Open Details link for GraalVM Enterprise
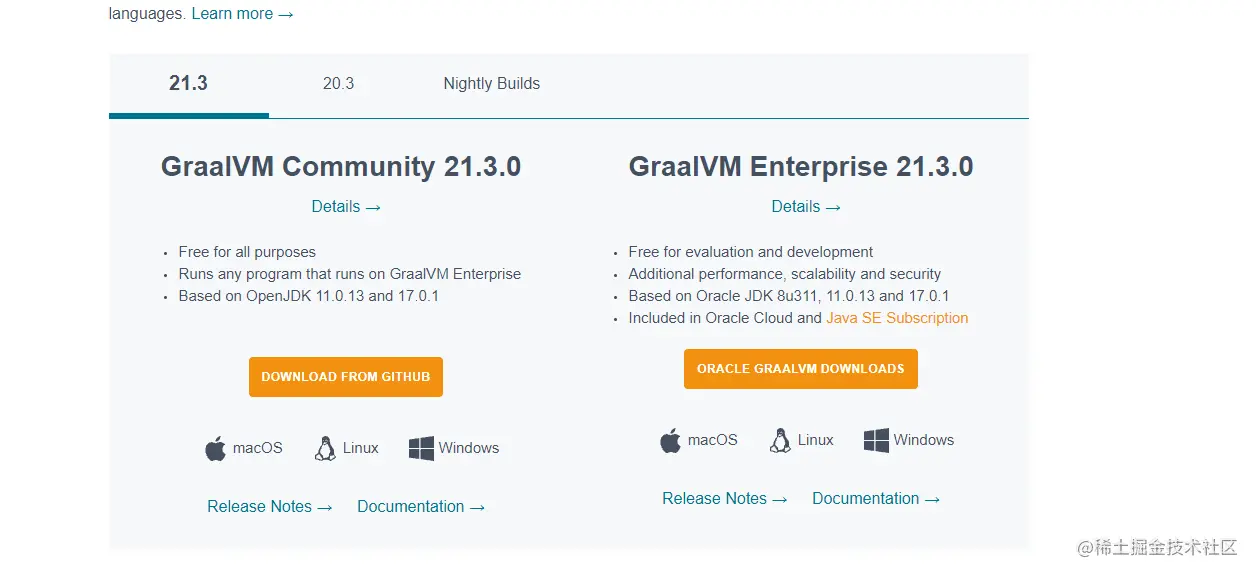1256x576 pixels. (x=806, y=207)
